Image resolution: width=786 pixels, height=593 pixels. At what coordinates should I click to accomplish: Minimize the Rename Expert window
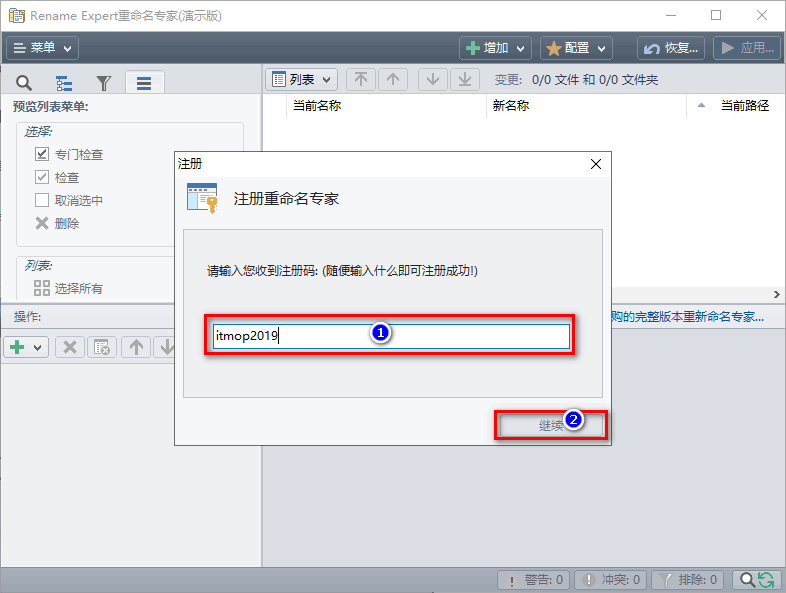(x=671, y=16)
